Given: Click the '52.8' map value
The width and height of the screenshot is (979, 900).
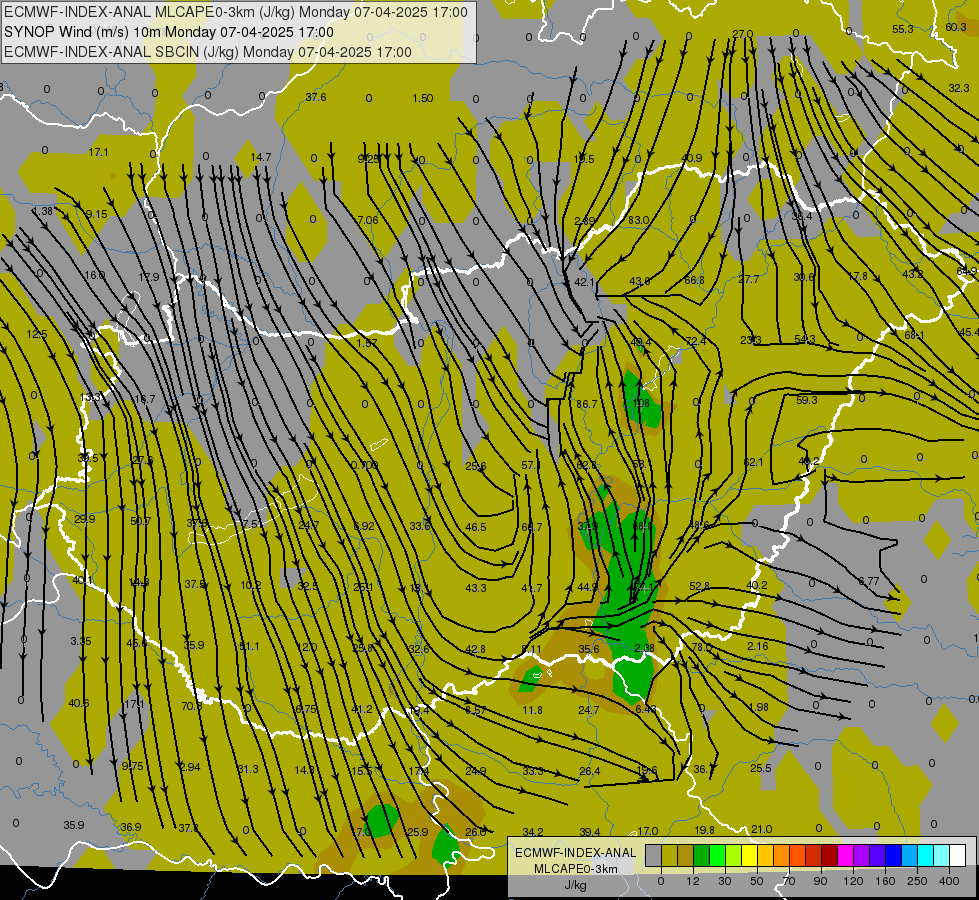Looking at the screenshot, I should (x=699, y=586).
